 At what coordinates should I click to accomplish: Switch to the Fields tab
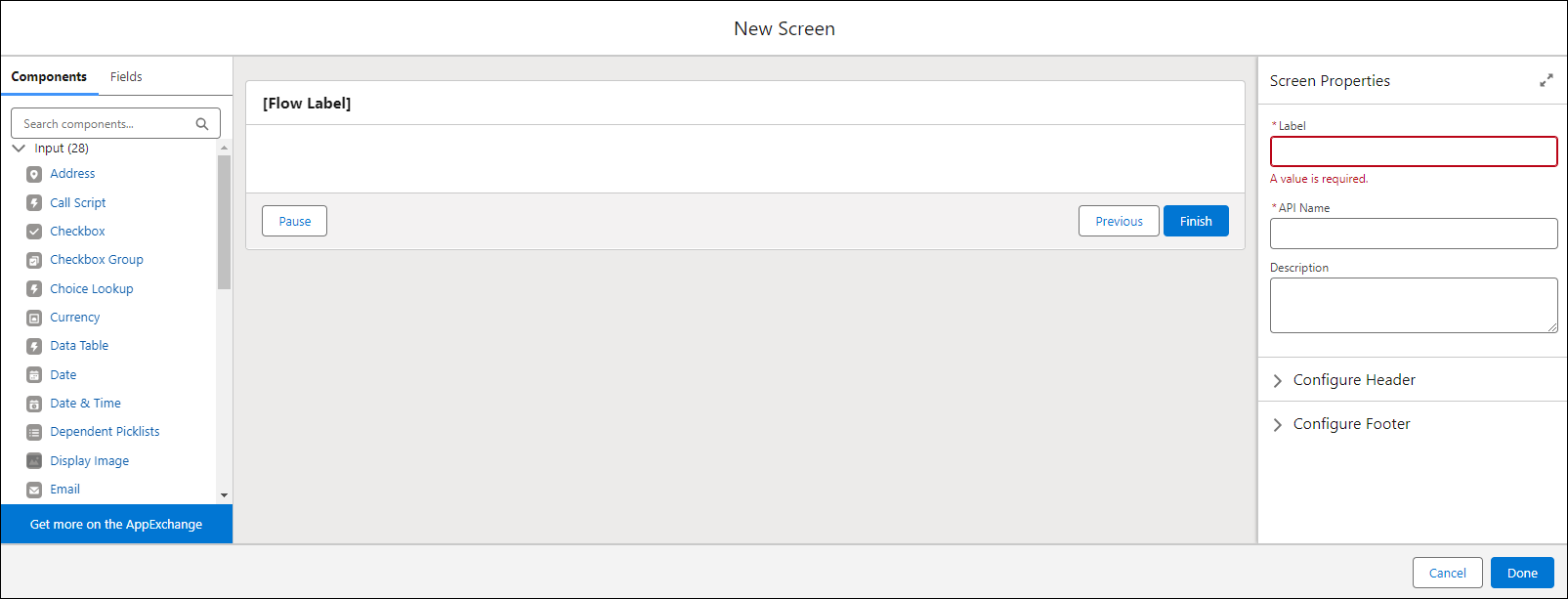126,76
